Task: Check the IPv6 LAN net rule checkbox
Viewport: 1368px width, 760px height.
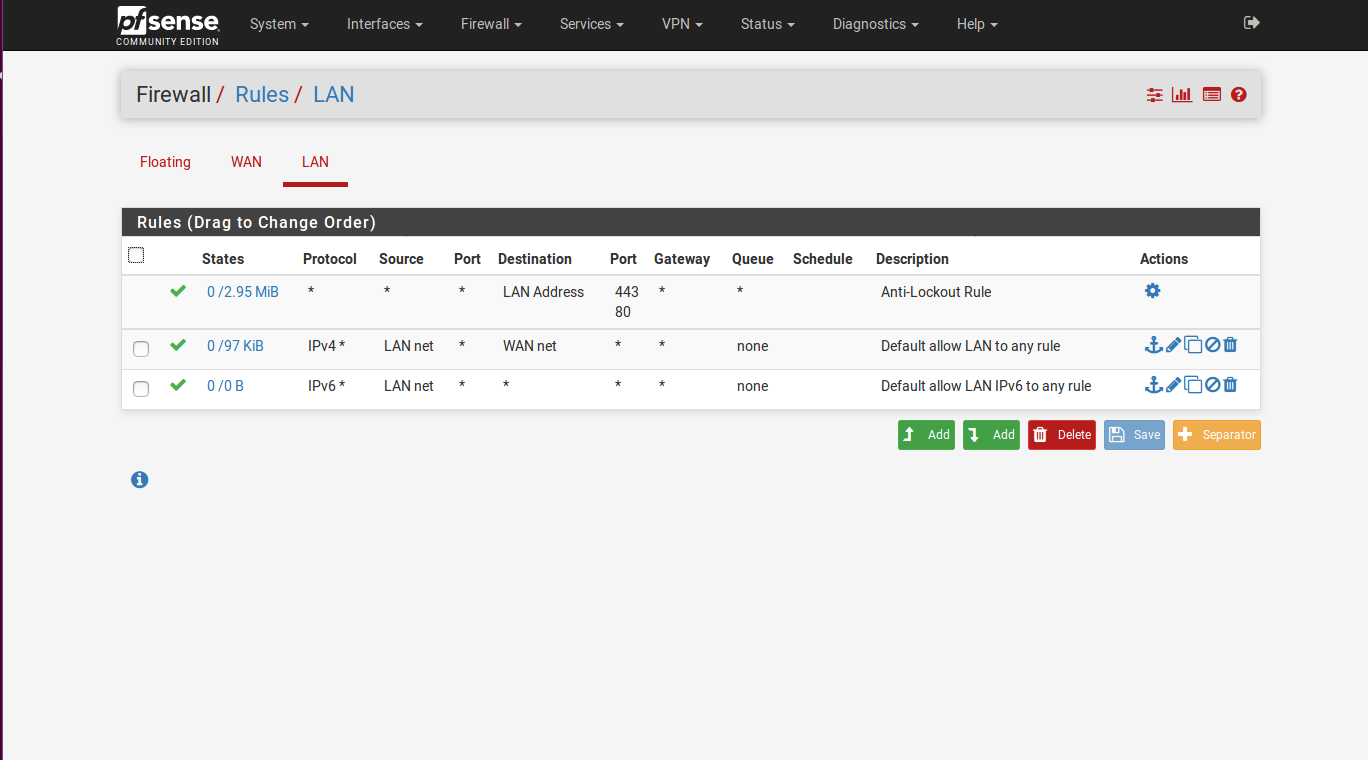Action: (x=141, y=388)
